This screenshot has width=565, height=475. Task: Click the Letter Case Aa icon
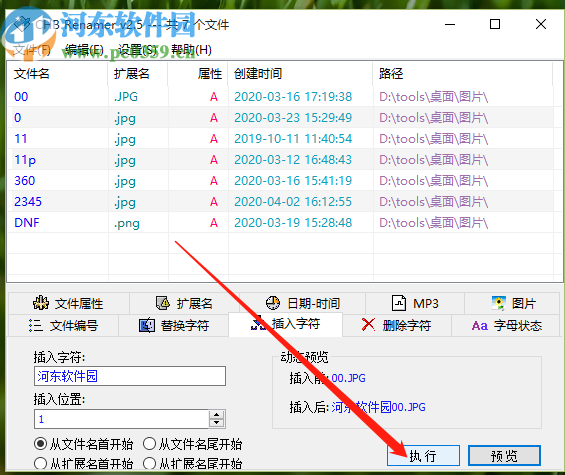(x=480, y=326)
